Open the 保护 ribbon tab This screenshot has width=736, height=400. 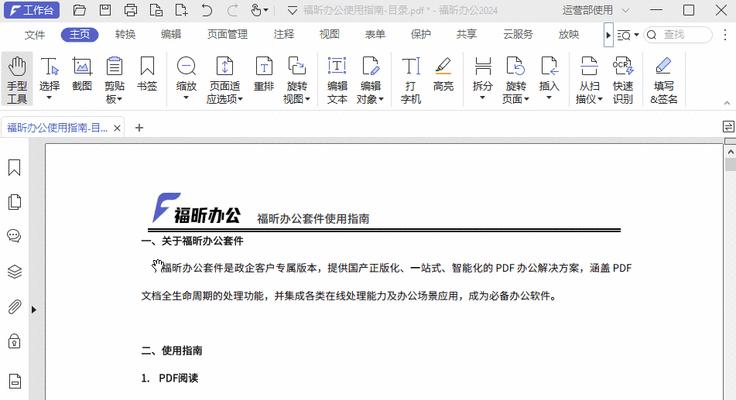click(421, 34)
